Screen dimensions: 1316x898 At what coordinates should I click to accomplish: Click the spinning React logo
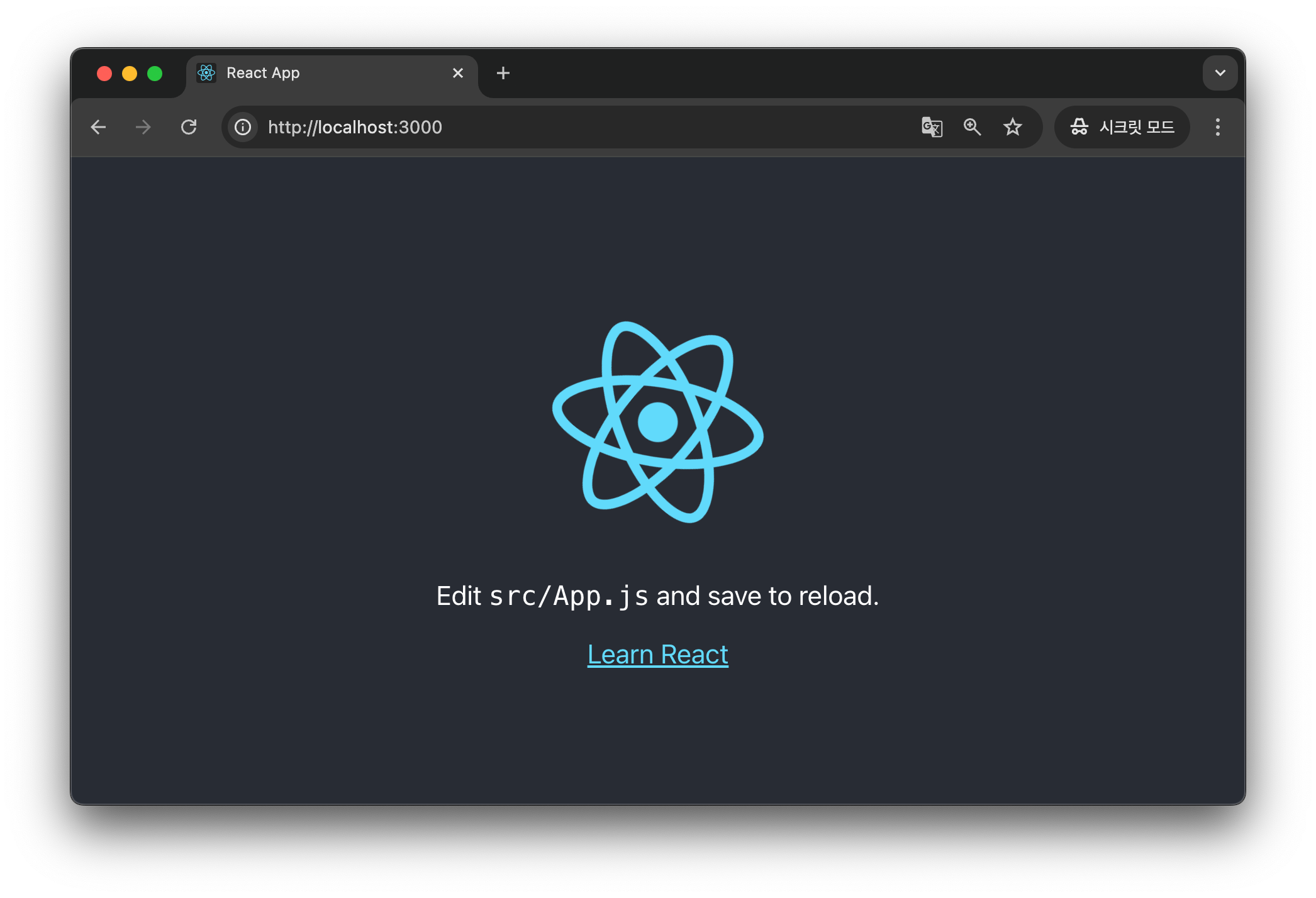(657, 422)
